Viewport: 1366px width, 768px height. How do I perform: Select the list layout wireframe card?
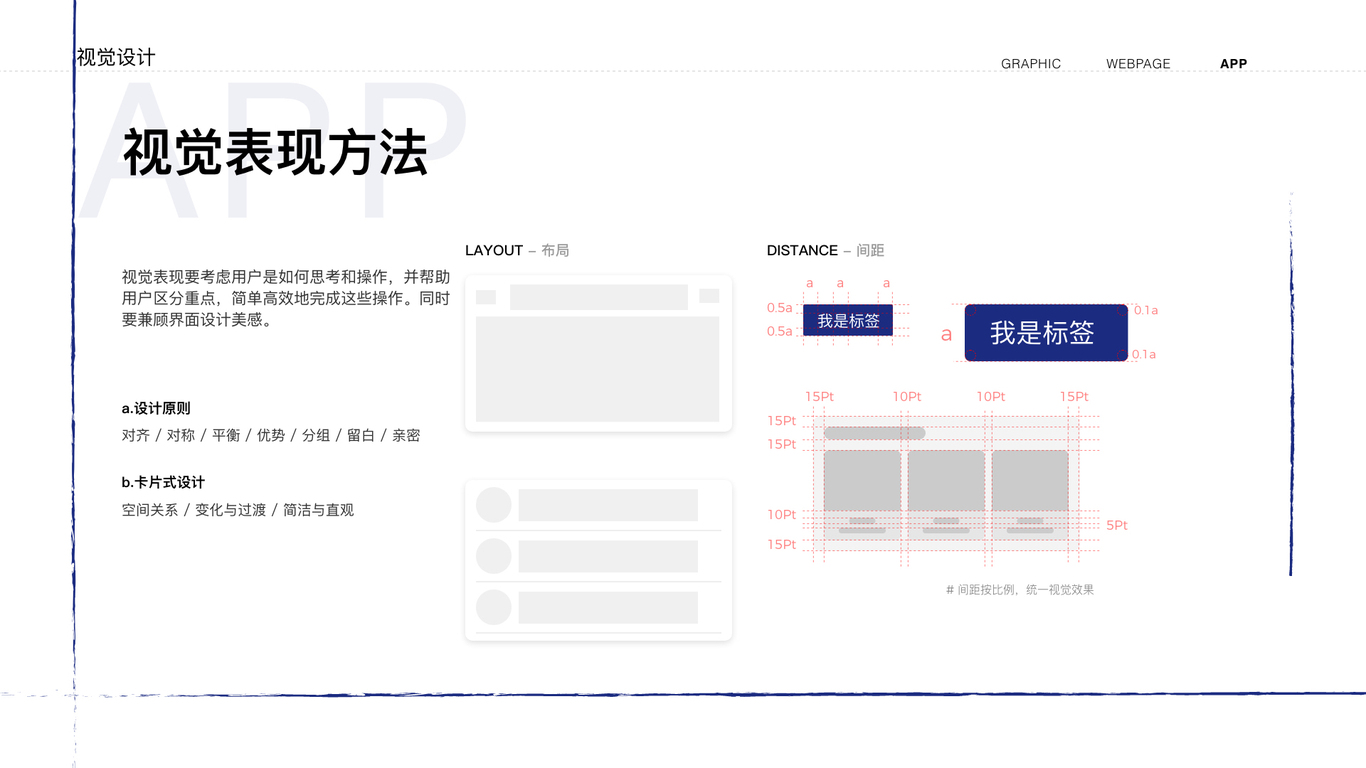[598, 560]
